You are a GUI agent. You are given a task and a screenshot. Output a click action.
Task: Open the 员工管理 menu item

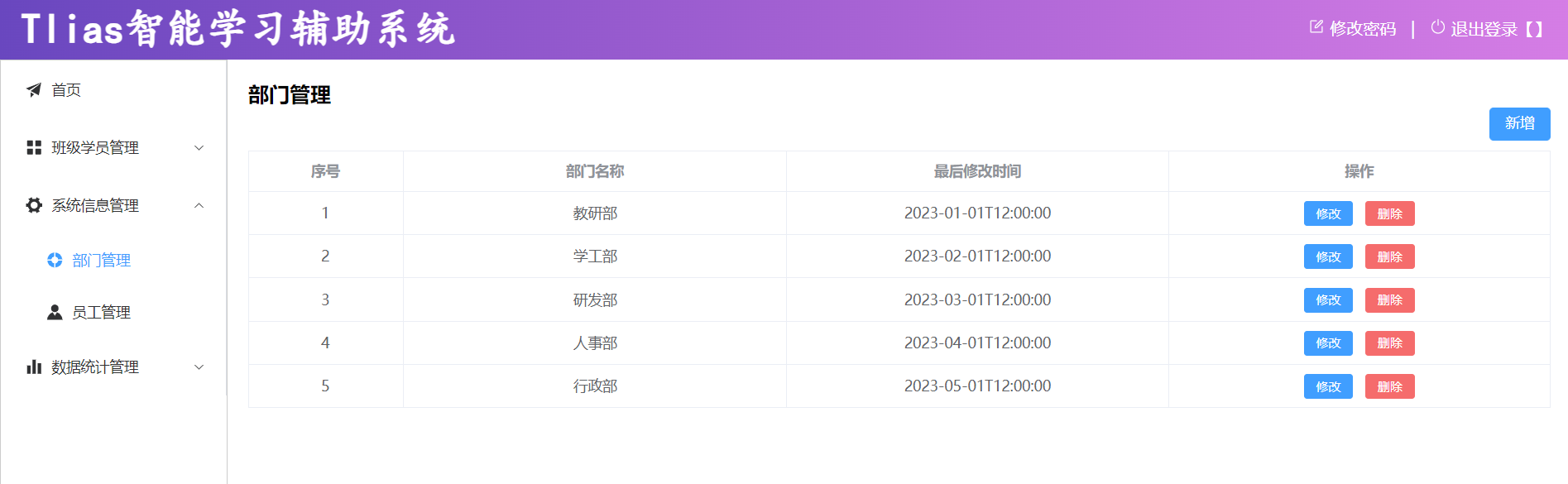pyautogui.click(x=101, y=312)
